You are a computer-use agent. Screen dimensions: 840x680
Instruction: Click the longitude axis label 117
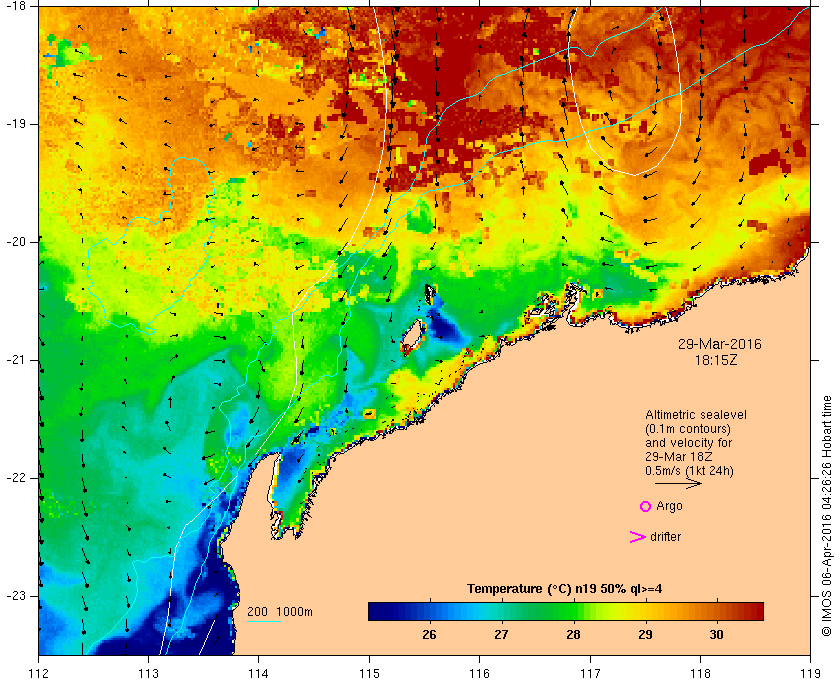590,672
